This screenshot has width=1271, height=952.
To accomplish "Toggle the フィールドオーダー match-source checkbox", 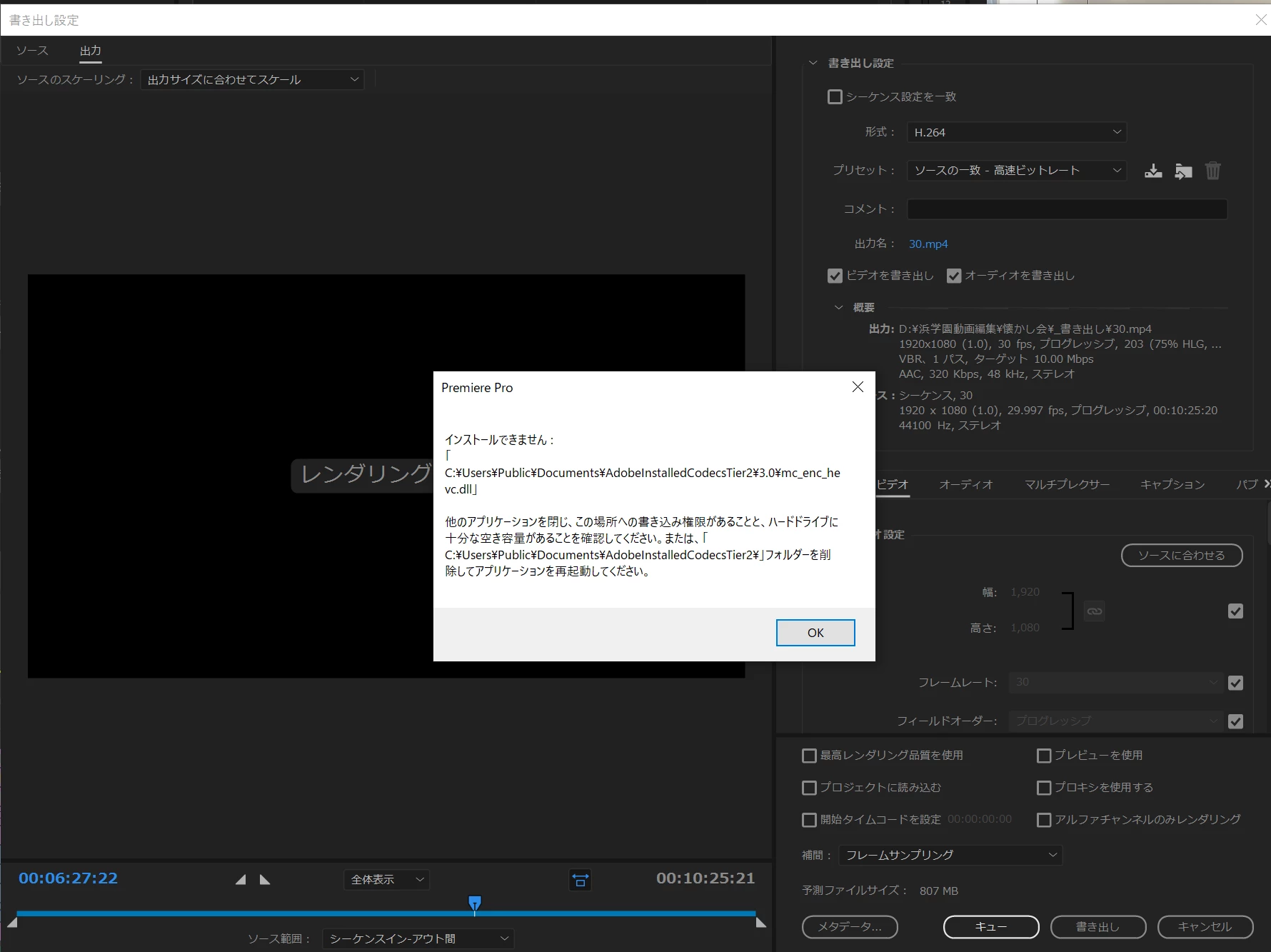I will pos(1235,721).
